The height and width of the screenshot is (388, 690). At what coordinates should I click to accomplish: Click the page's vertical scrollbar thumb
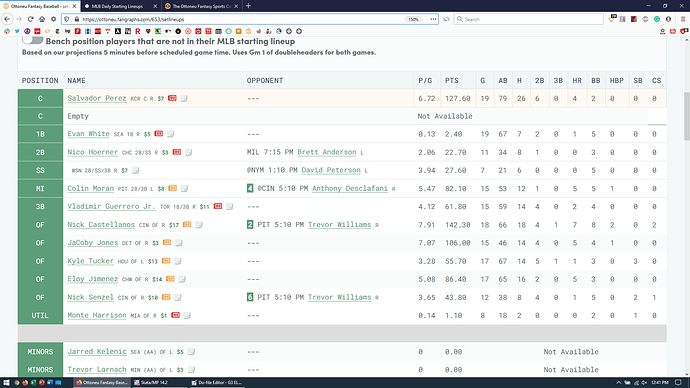(x=686, y=117)
